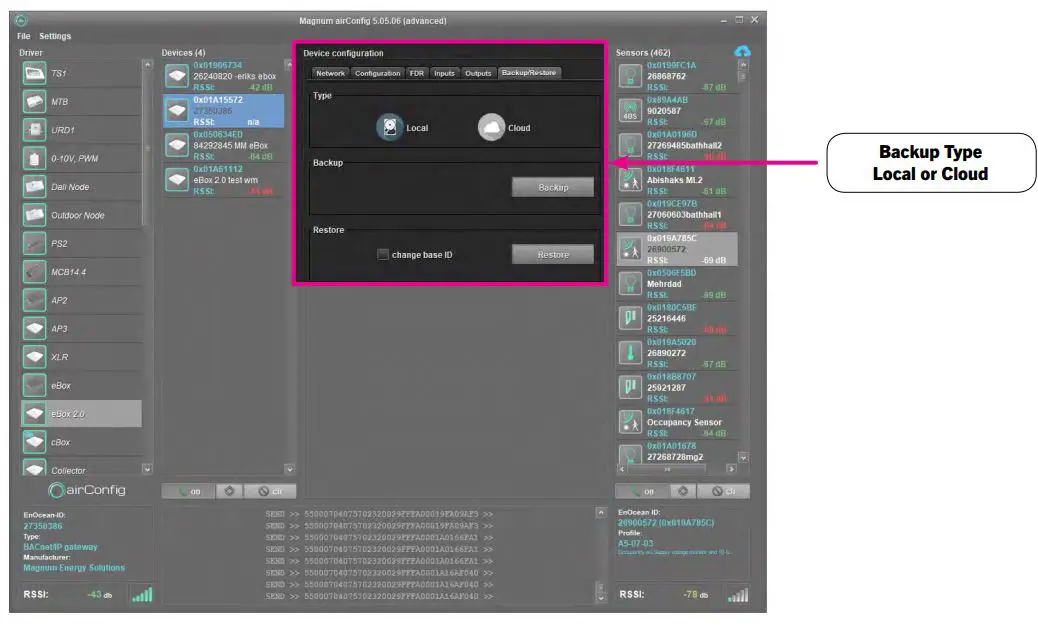The width and height of the screenshot is (1038, 632).
Task: Select the Dali Node driver icon
Action: (x=34, y=187)
